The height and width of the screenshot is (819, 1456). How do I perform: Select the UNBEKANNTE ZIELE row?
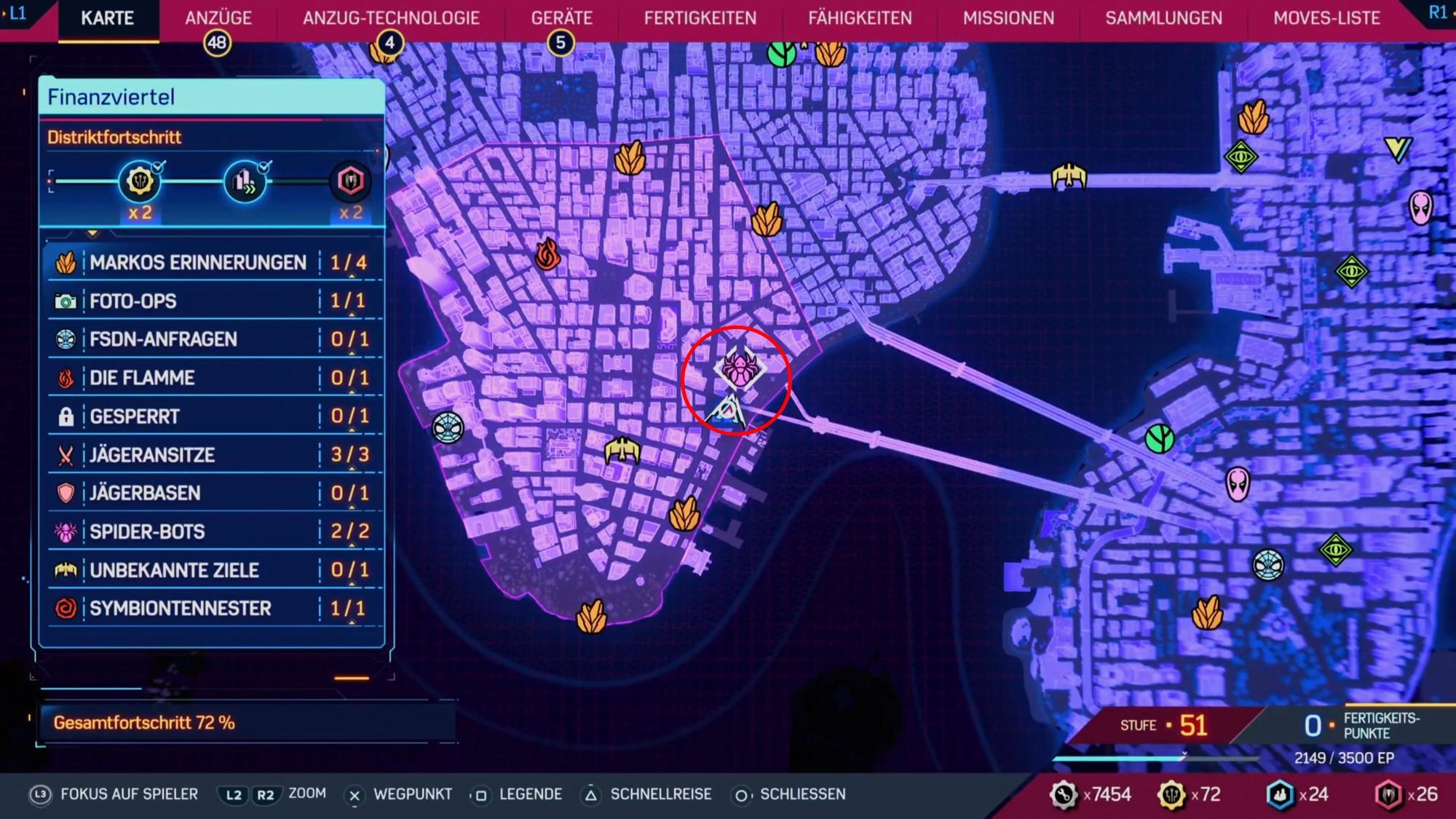coord(214,570)
